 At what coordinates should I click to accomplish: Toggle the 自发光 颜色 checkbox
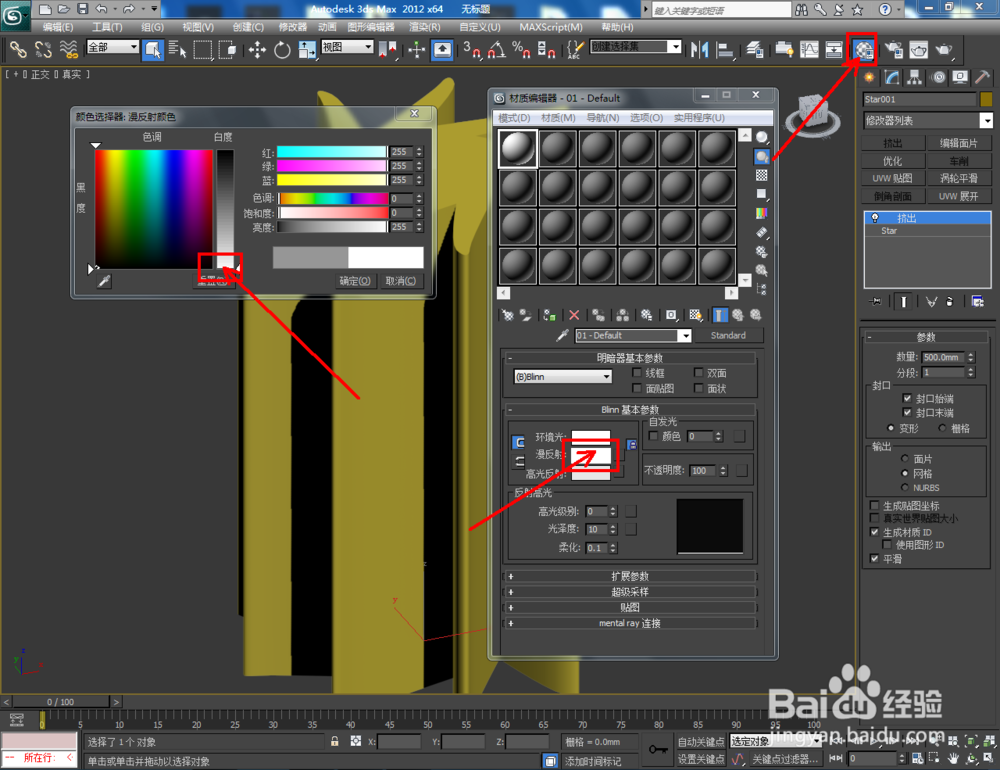[x=653, y=436]
